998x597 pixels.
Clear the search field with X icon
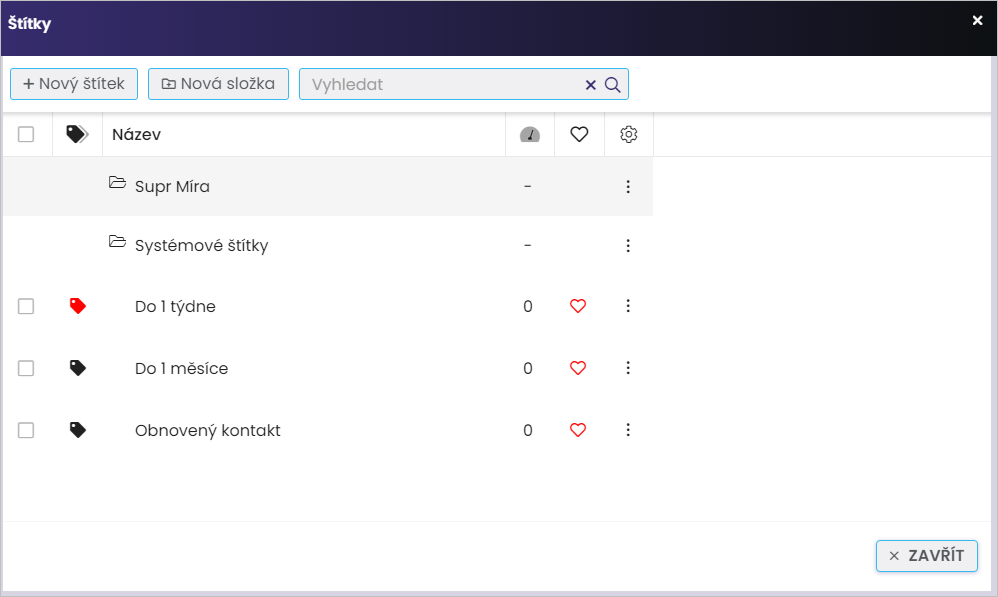590,85
